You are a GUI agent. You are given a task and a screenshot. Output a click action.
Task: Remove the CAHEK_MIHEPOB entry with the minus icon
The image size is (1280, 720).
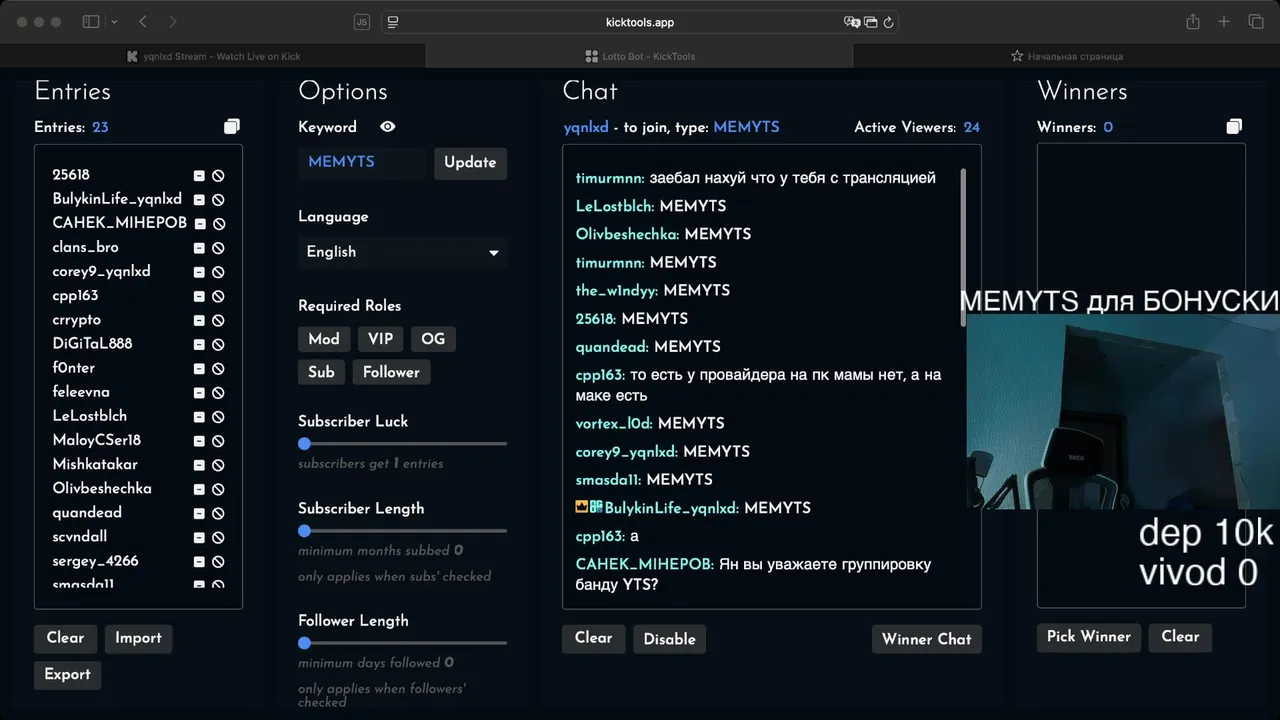199,224
